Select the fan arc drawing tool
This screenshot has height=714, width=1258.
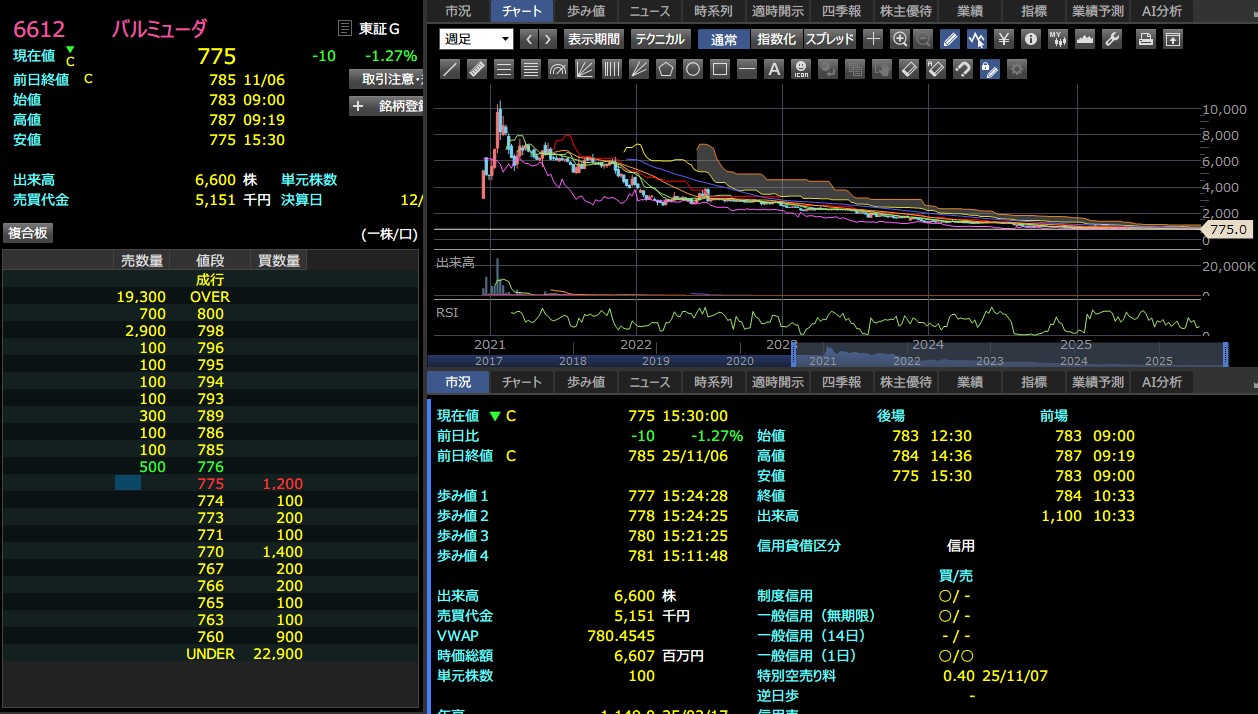coord(558,69)
